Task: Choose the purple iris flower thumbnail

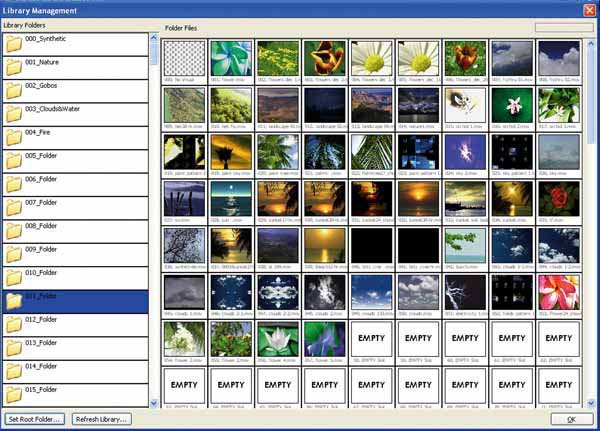Action: pos(324,339)
